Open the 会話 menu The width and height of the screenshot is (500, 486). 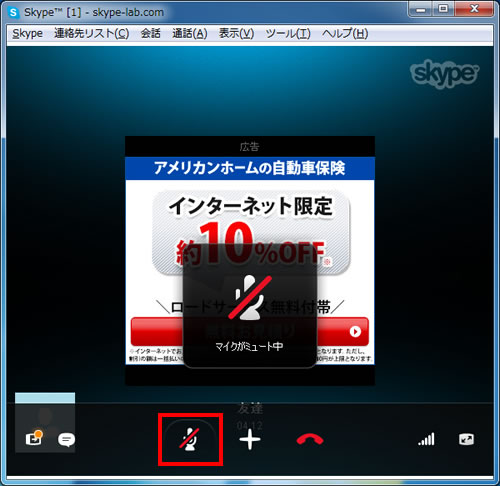tap(150, 34)
